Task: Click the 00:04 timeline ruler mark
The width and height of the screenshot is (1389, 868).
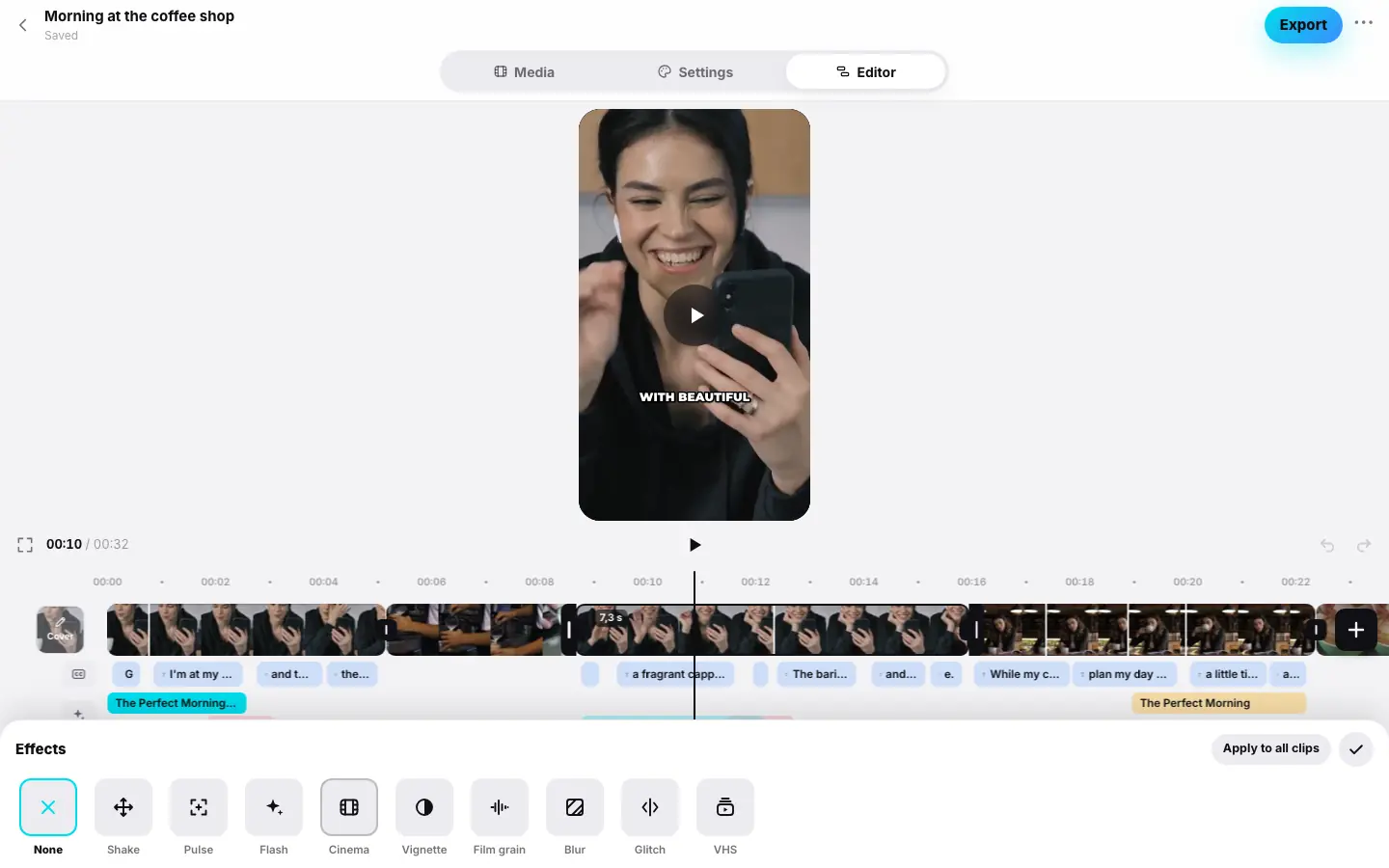Action: (x=323, y=582)
